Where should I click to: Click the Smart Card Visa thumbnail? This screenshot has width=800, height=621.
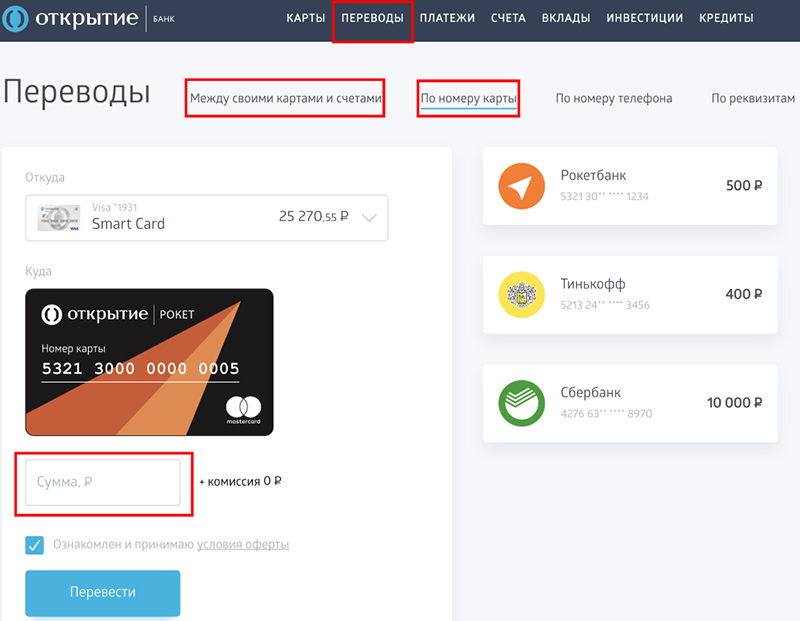pyautogui.click(x=59, y=218)
